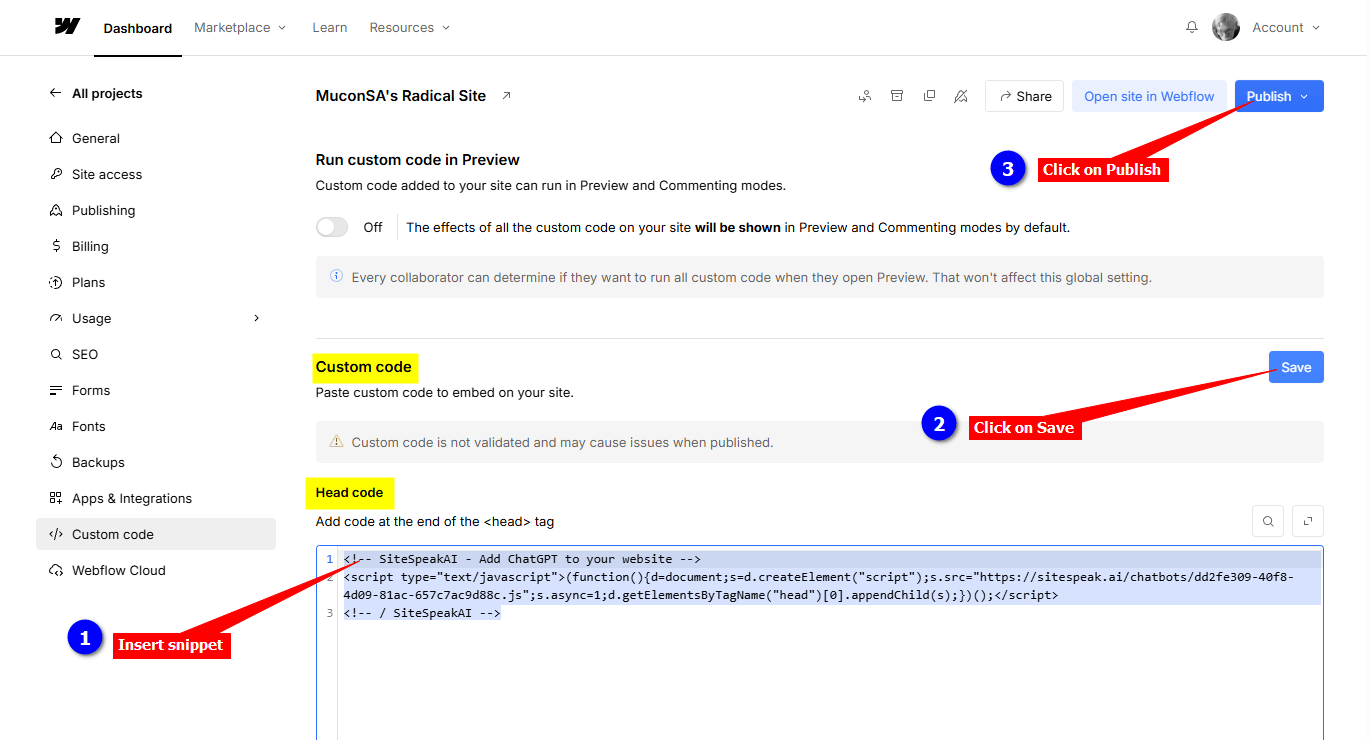This screenshot has width=1369, height=740.
Task: Open Forms settings
Action: point(156,390)
